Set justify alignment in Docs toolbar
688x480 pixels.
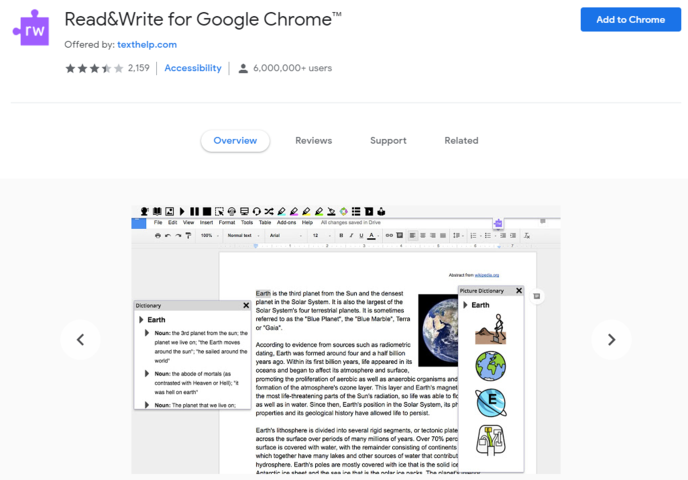coord(443,236)
